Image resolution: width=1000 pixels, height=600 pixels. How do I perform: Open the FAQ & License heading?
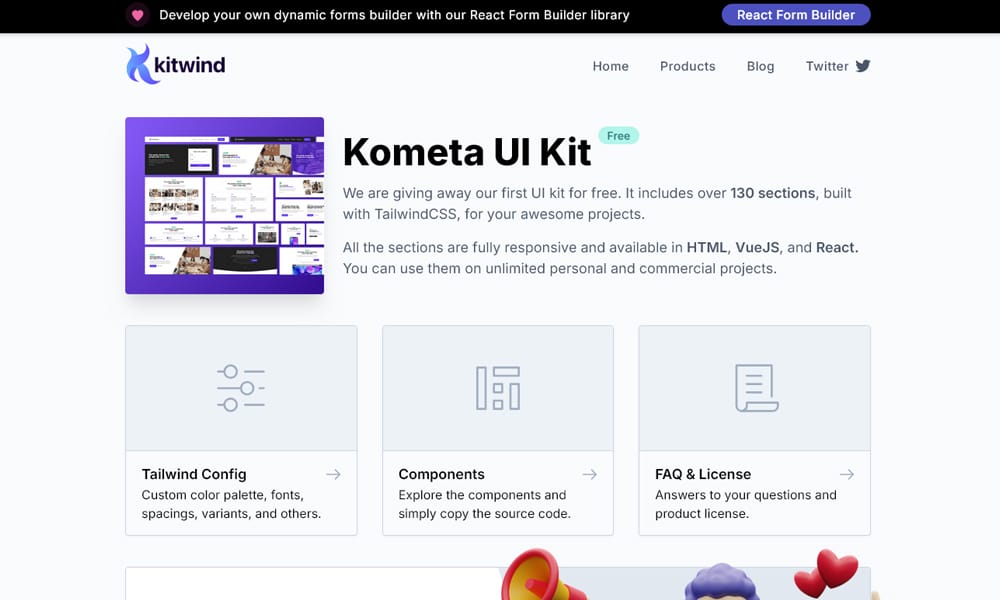tap(703, 474)
